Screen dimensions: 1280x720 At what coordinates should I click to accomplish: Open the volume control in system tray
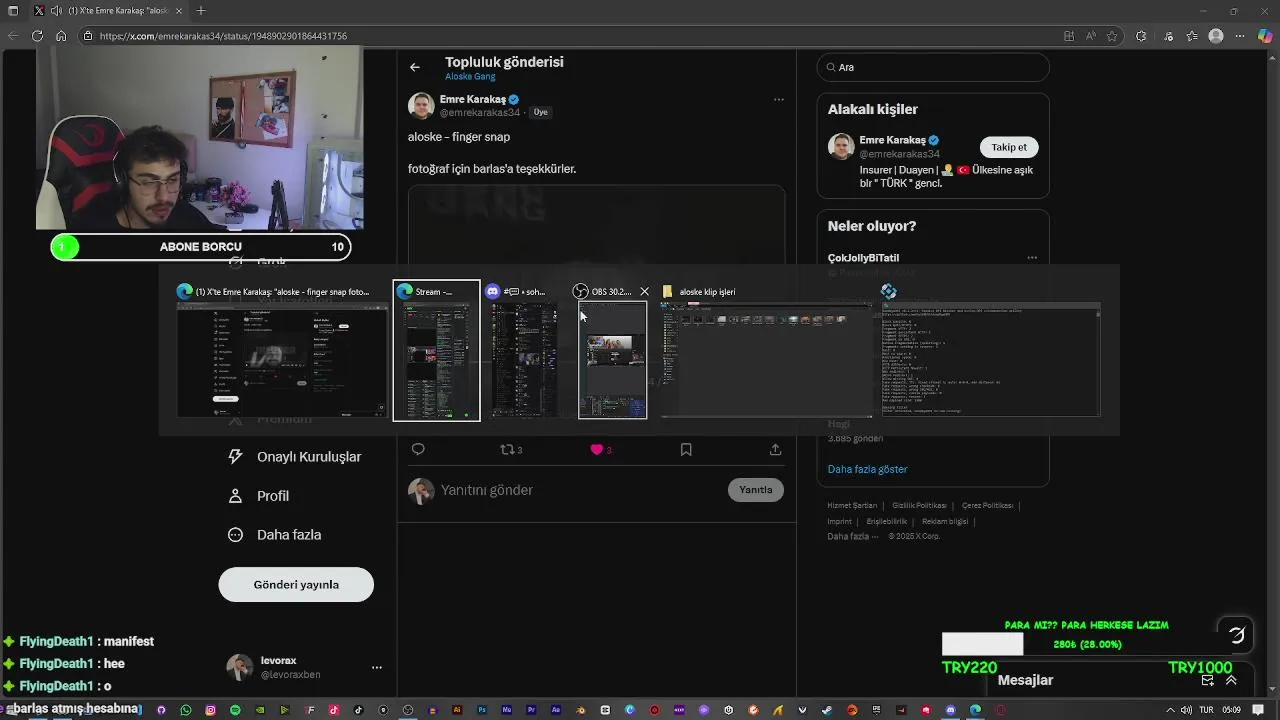1186,710
